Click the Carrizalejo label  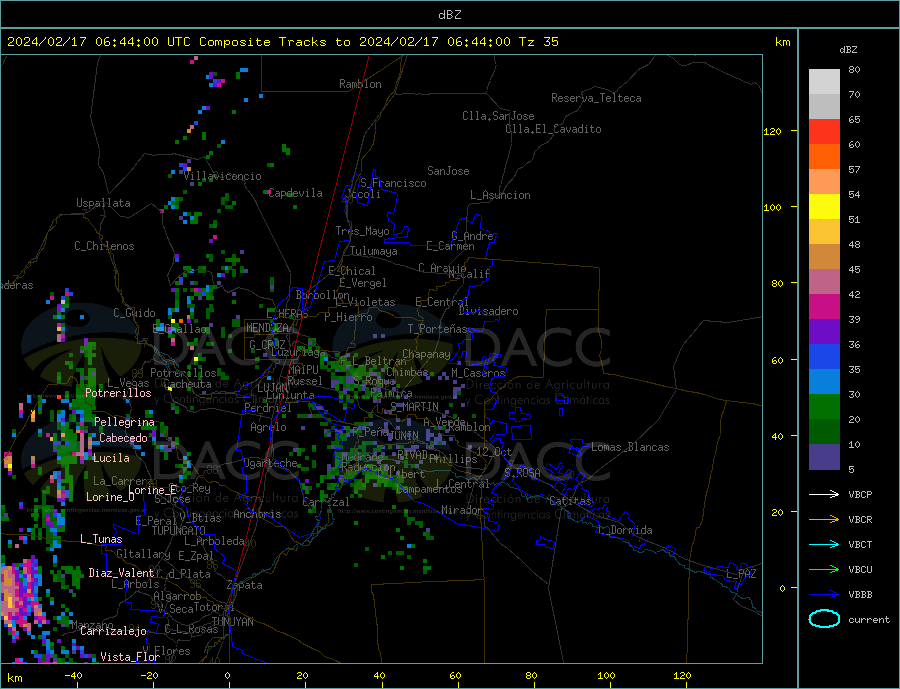(113, 631)
